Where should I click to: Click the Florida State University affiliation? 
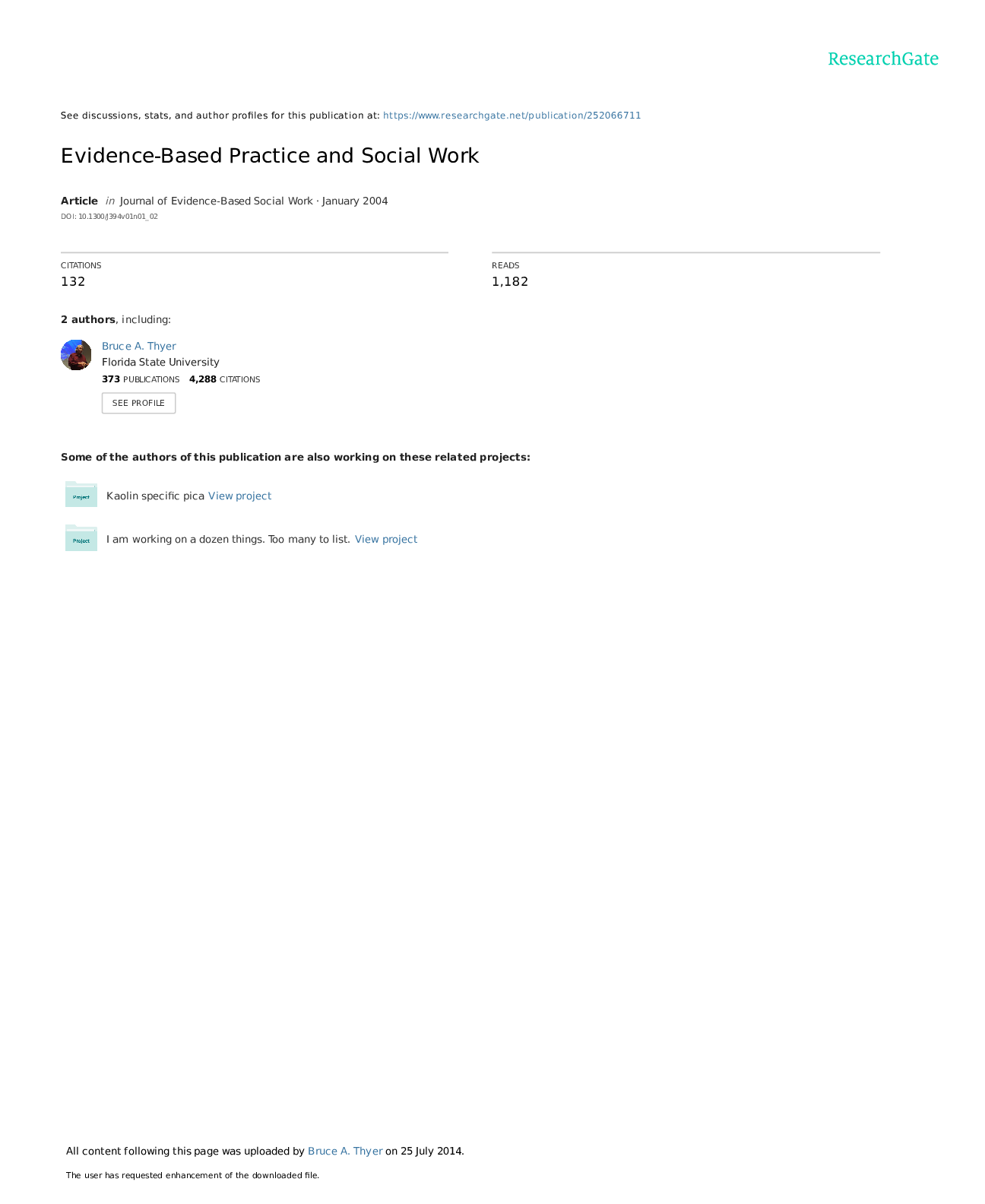160,362
